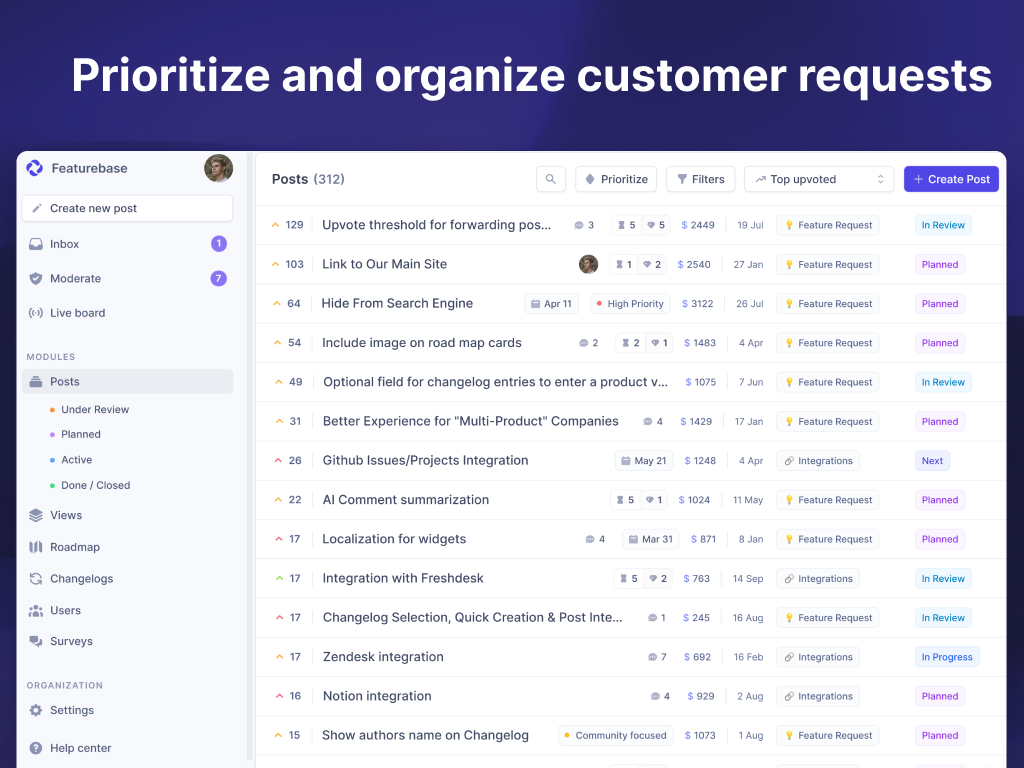This screenshot has height=768, width=1024.
Task: Go to the Roadmap module
Action: [75, 547]
